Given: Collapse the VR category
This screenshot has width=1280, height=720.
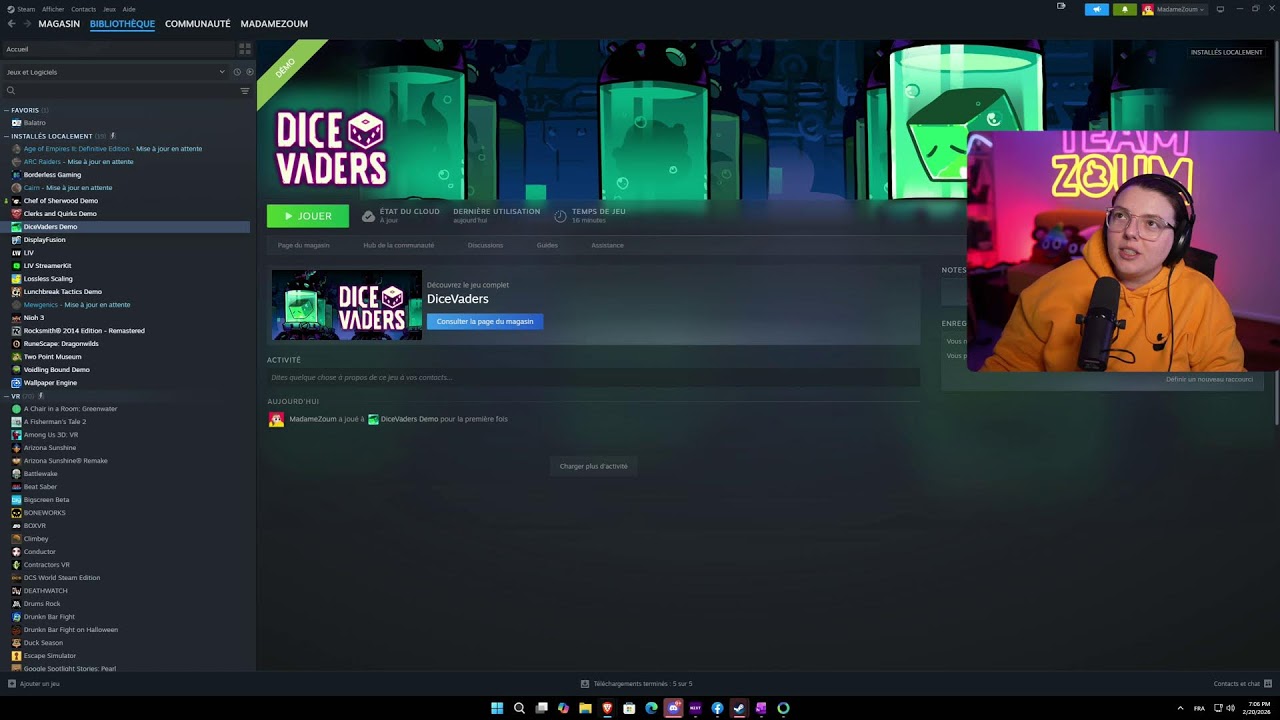Looking at the screenshot, I should [x=6, y=396].
